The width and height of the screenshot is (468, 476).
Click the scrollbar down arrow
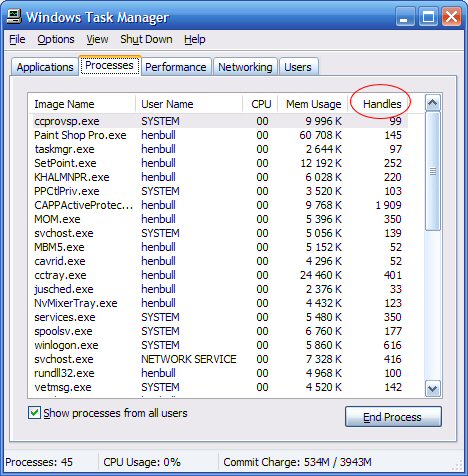433,388
